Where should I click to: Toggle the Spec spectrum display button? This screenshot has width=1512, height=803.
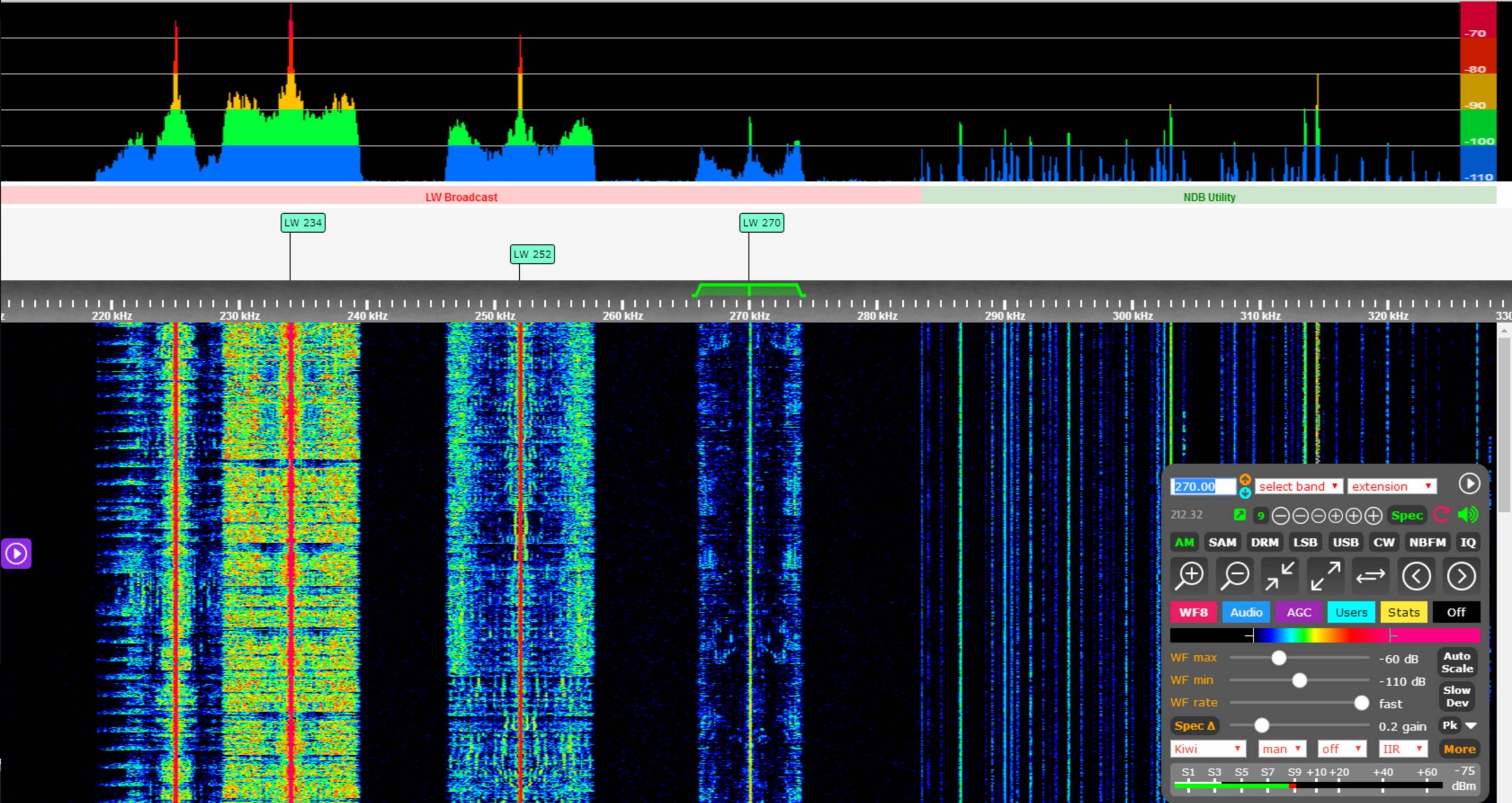[1407, 515]
